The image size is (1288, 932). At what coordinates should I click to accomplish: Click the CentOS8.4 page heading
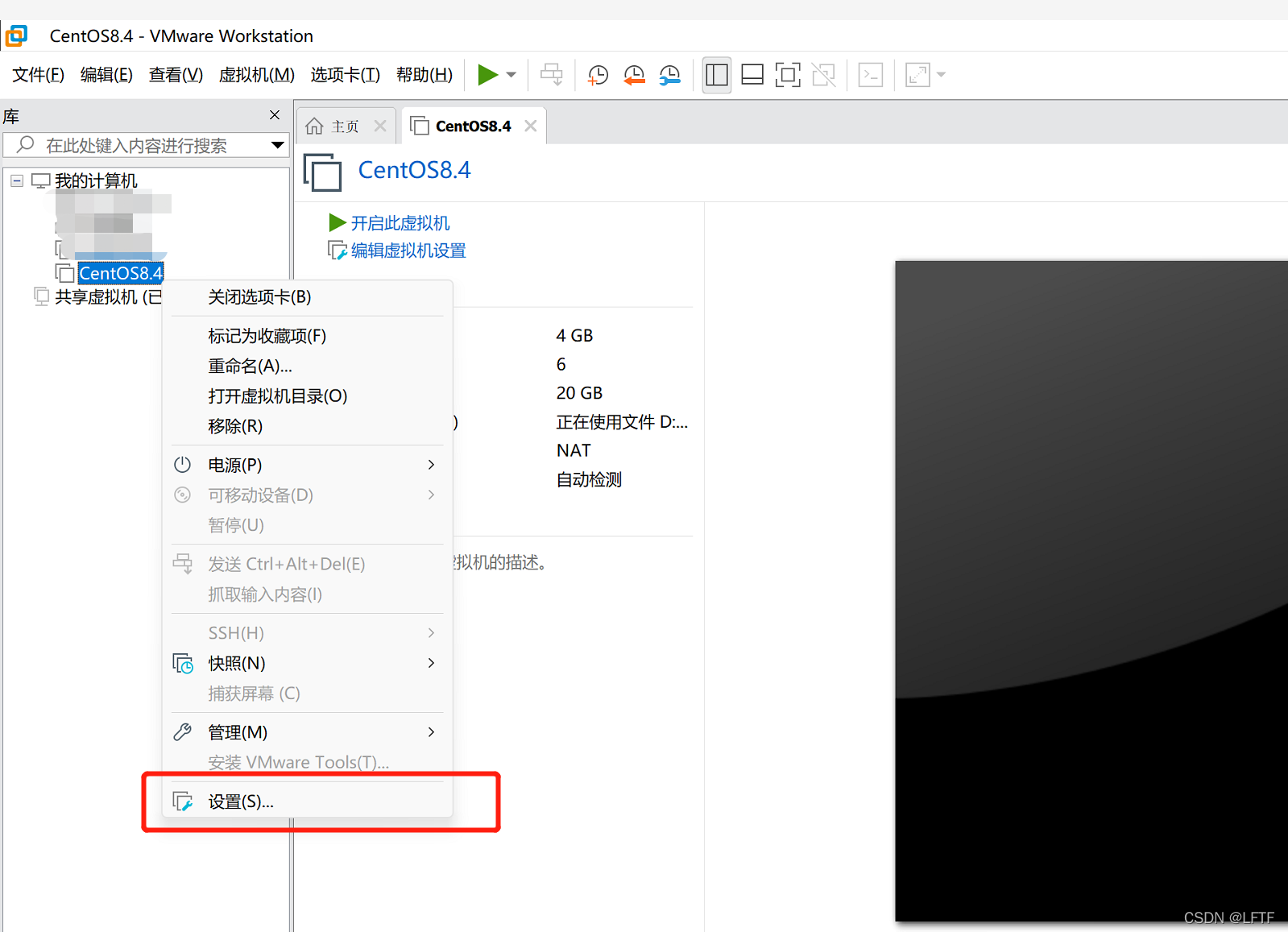[414, 170]
